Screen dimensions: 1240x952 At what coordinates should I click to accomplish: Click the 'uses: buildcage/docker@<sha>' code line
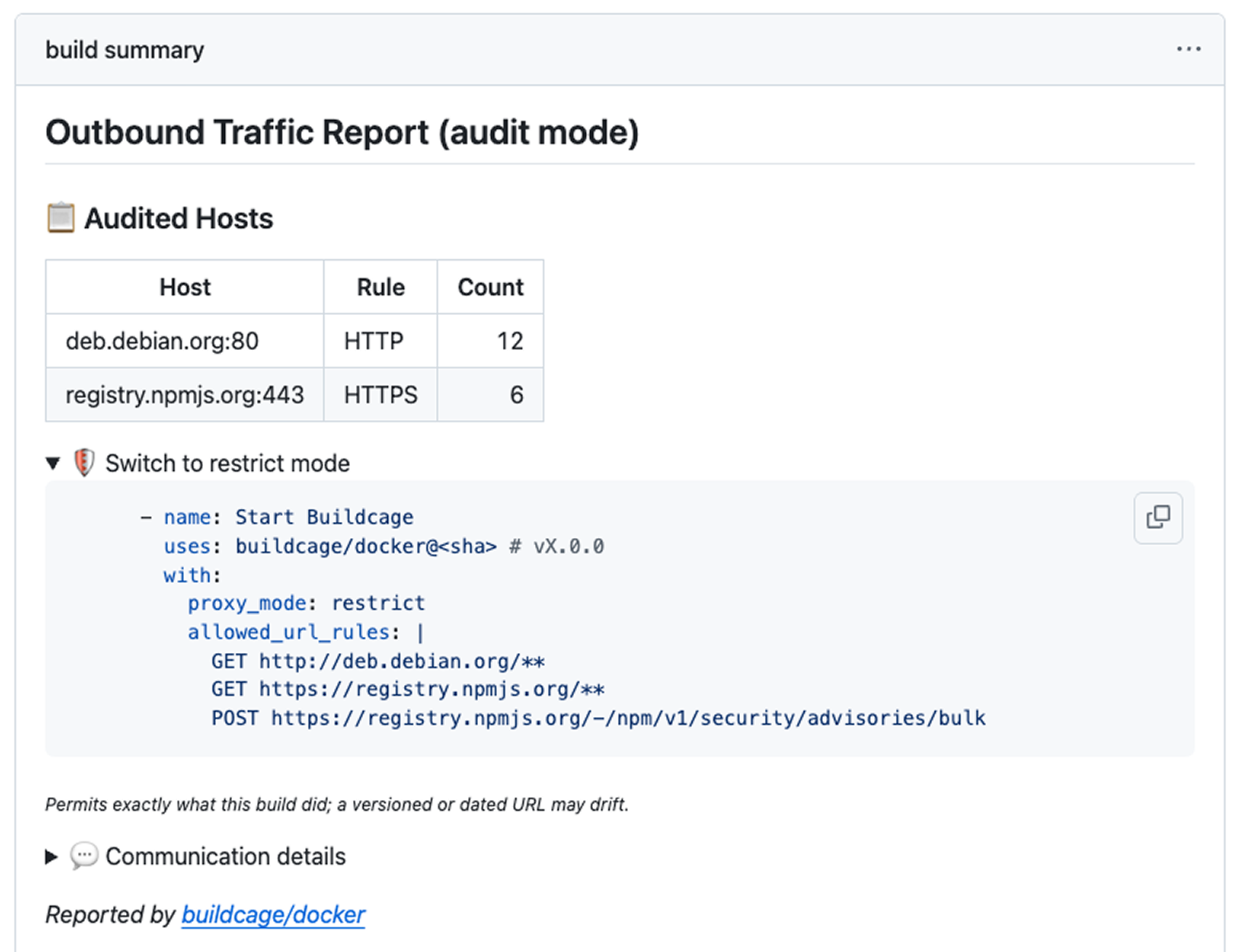click(x=383, y=546)
